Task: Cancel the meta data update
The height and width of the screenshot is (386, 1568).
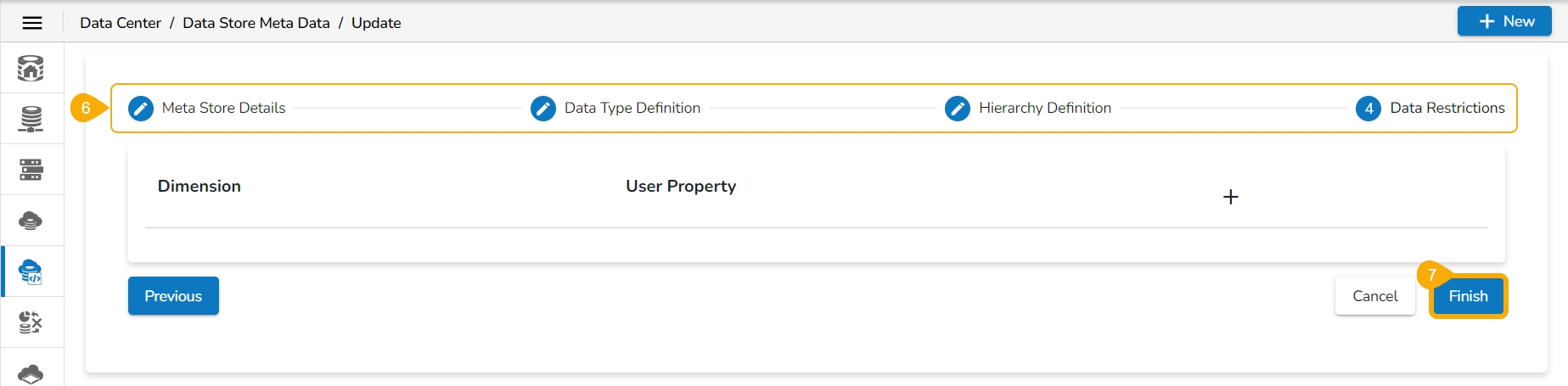Action: click(x=1374, y=296)
